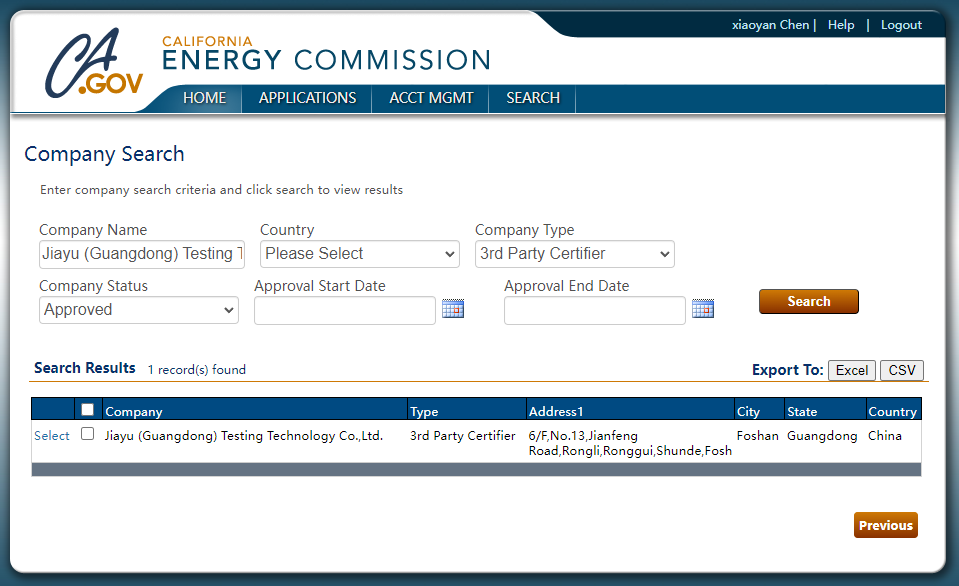This screenshot has width=959, height=586.
Task: Open Approval Start Date calendar picker
Action: pyautogui.click(x=452, y=309)
